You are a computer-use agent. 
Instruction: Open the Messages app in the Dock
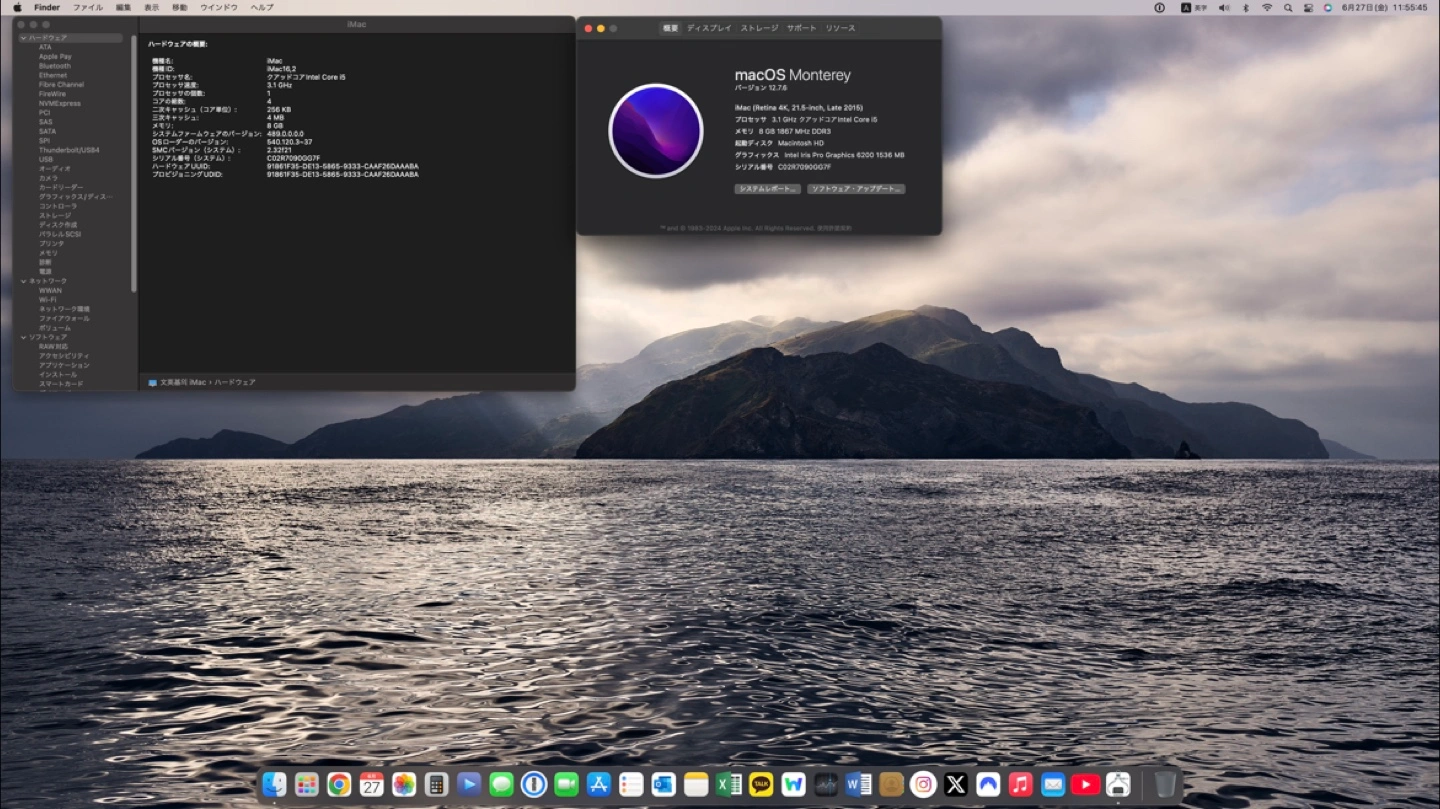(501, 785)
